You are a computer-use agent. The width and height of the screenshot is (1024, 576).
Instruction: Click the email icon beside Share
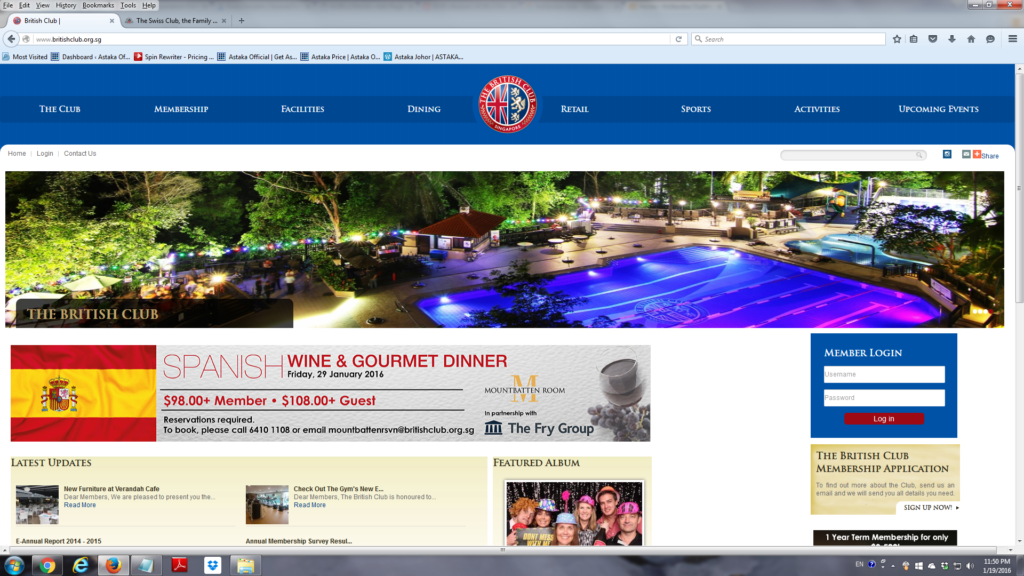(966, 154)
